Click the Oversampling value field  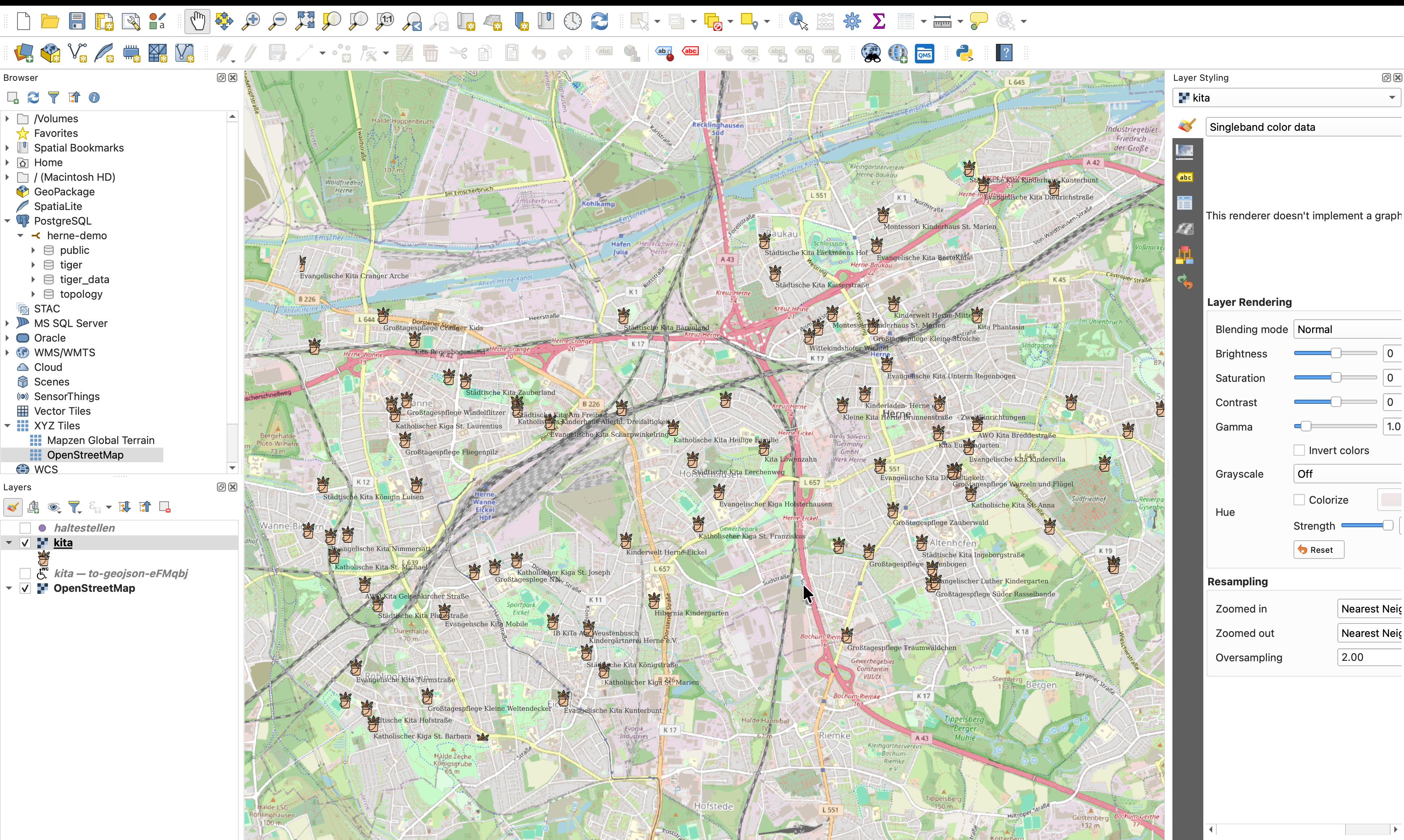[1369, 657]
